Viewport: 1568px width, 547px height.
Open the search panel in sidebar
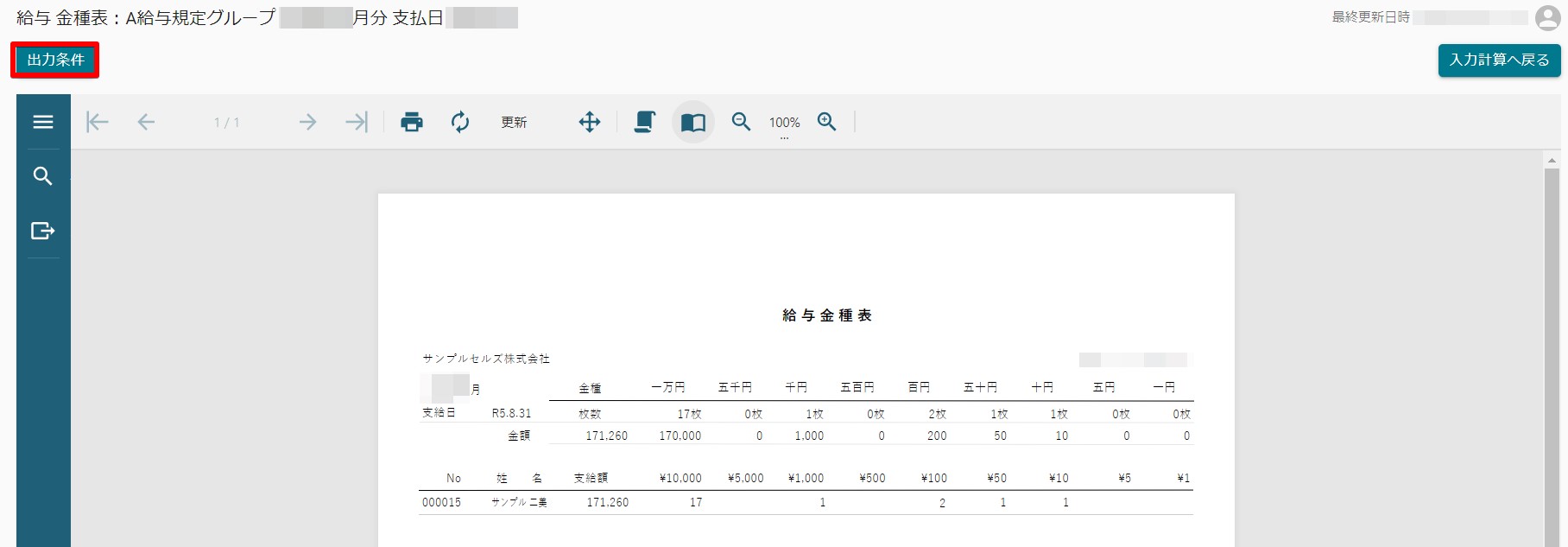point(43,176)
